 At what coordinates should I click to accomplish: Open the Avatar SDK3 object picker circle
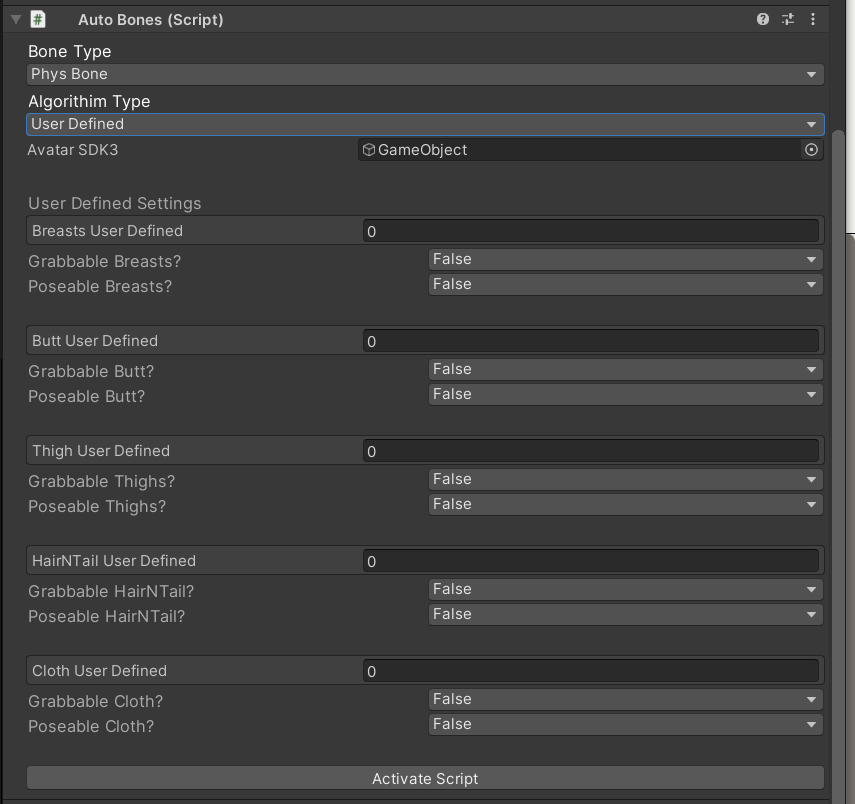click(811, 150)
